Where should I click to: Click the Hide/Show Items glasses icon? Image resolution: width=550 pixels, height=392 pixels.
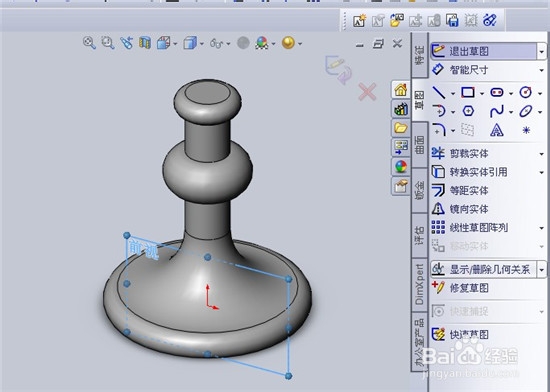(x=216, y=43)
